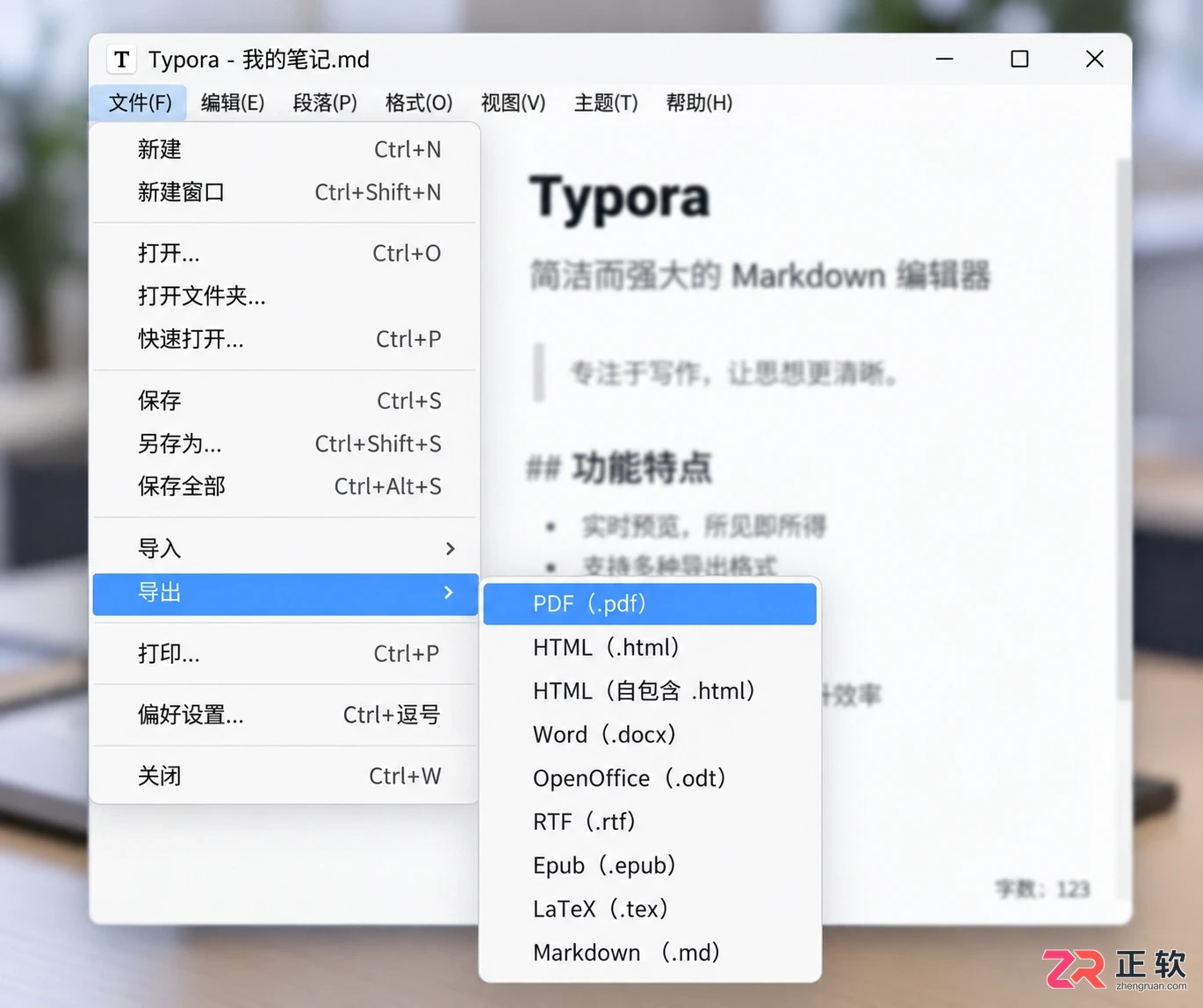
Task: Export as LaTeX (.tex)
Action: (650, 909)
